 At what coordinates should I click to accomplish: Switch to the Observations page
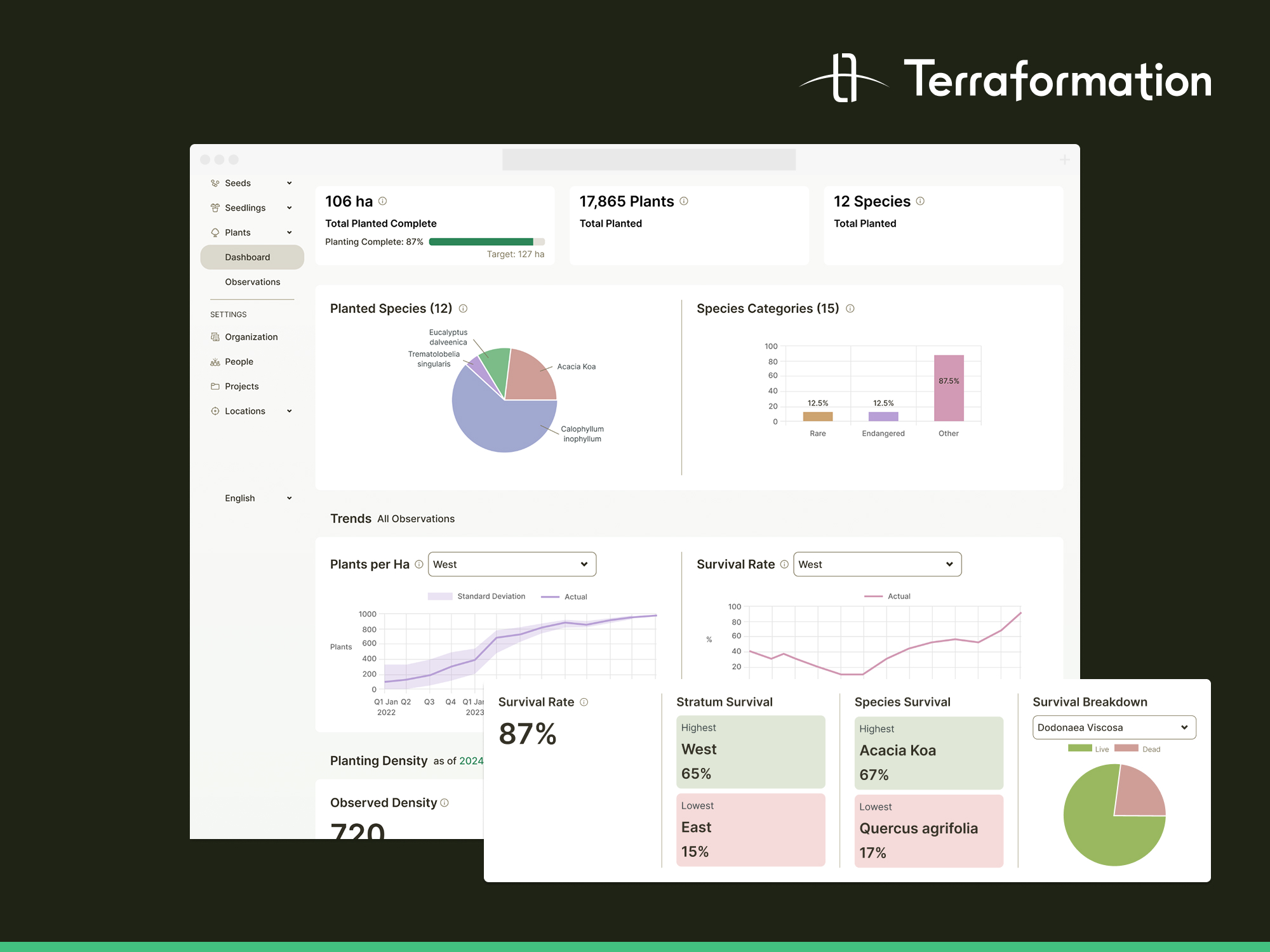click(x=252, y=282)
